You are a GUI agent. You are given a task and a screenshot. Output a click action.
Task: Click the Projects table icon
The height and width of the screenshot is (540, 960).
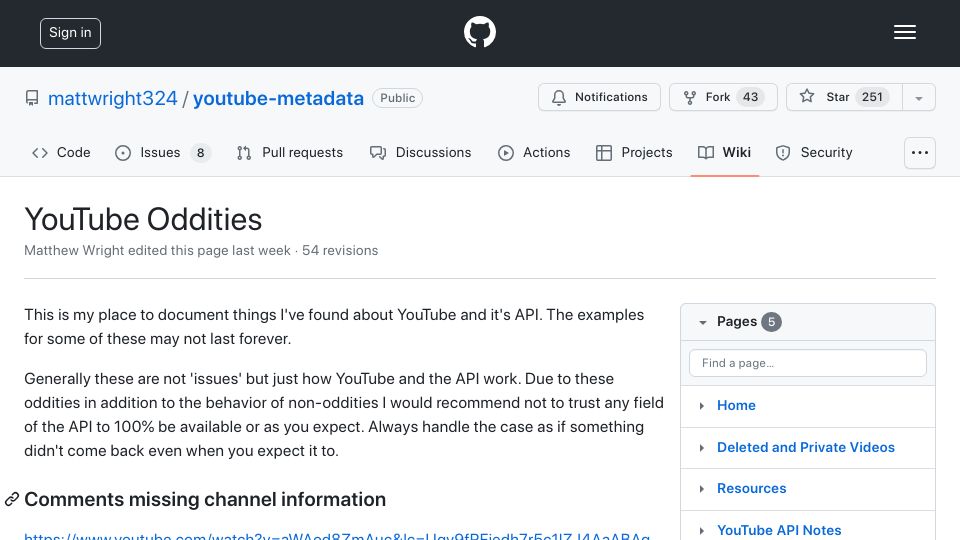(604, 152)
